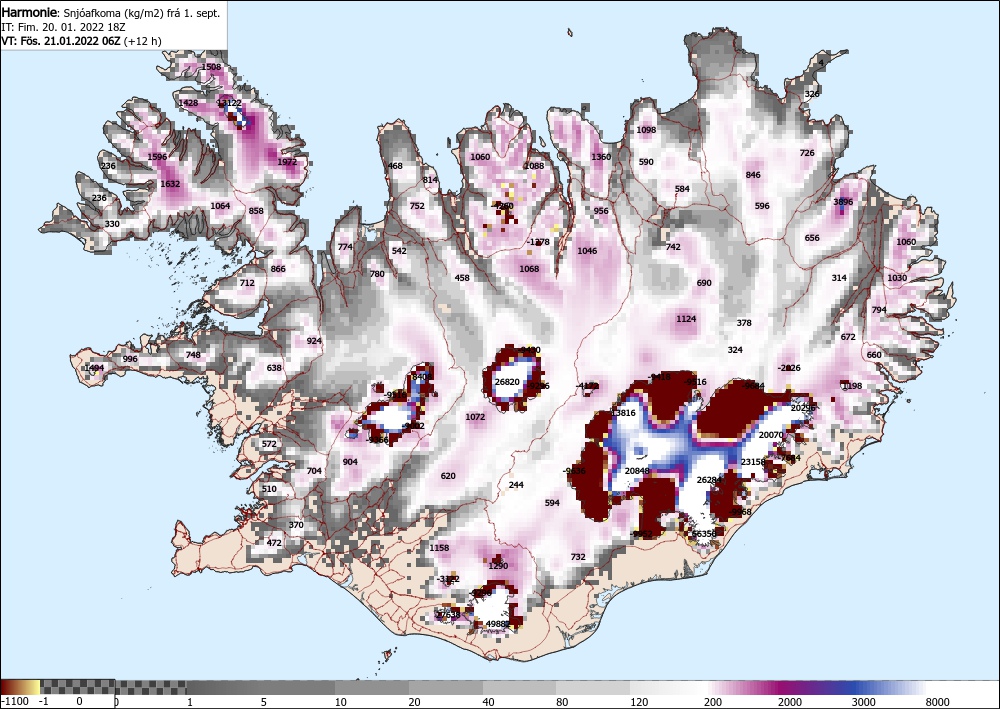Click the map value 23158
The image size is (1000, 709).
pos(753,462)
